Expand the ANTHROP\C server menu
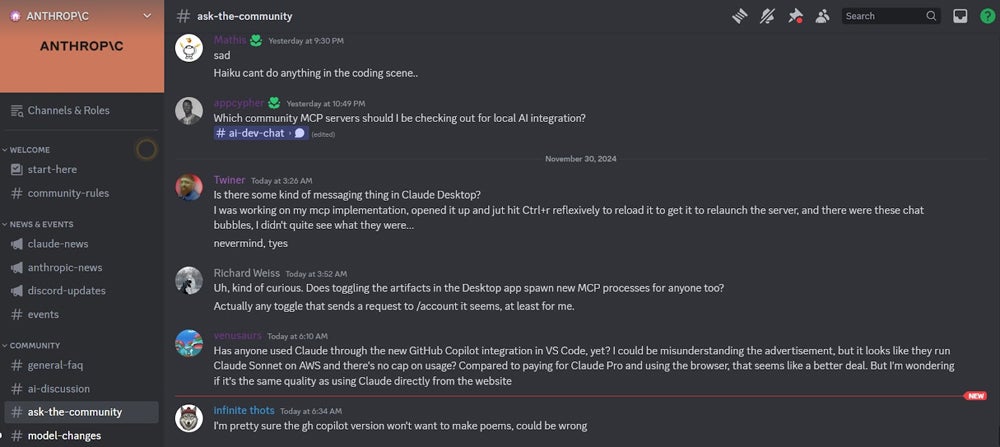 click(148, 15)
